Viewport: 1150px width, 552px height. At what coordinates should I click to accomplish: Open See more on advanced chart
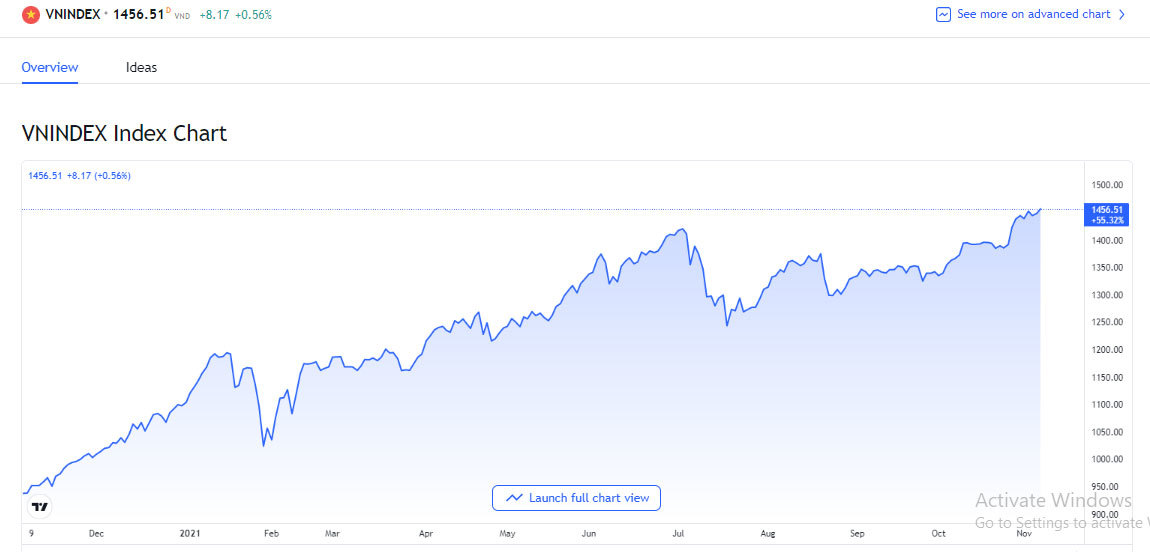pyautogui.click(x=1033, y=15)
